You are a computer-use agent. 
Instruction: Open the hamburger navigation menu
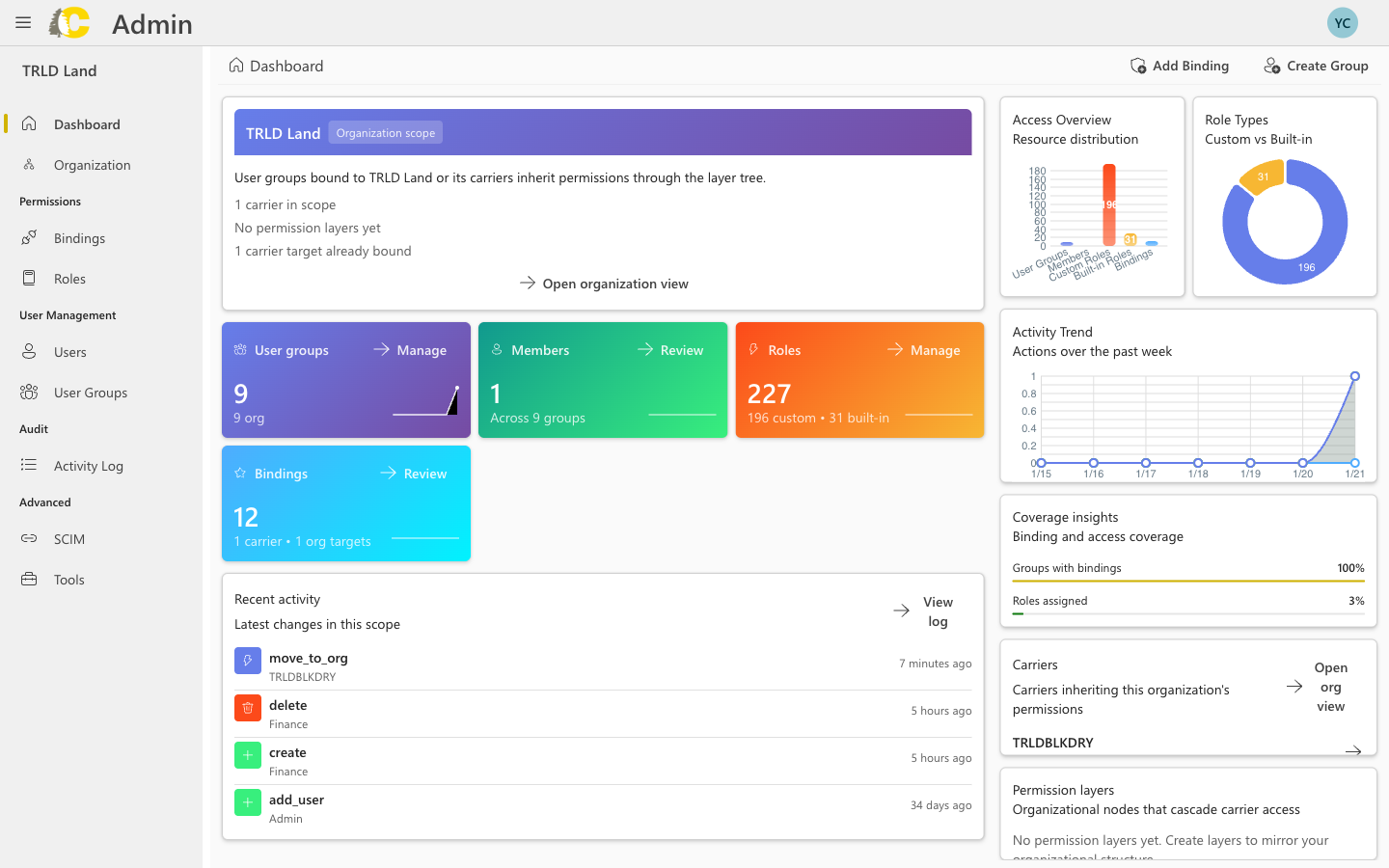(22, 22)
